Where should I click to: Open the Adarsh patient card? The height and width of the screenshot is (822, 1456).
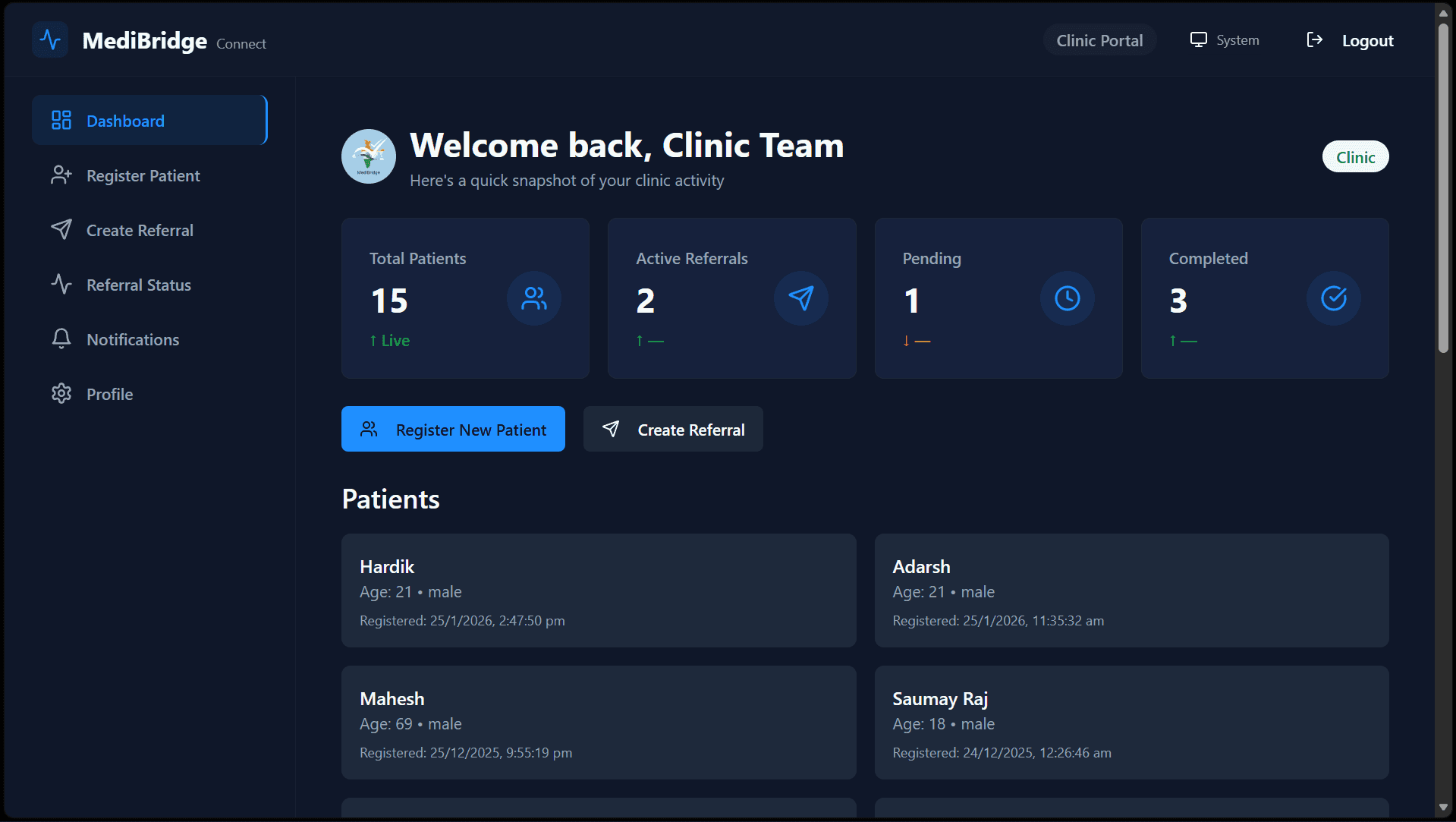[1131, 591]
